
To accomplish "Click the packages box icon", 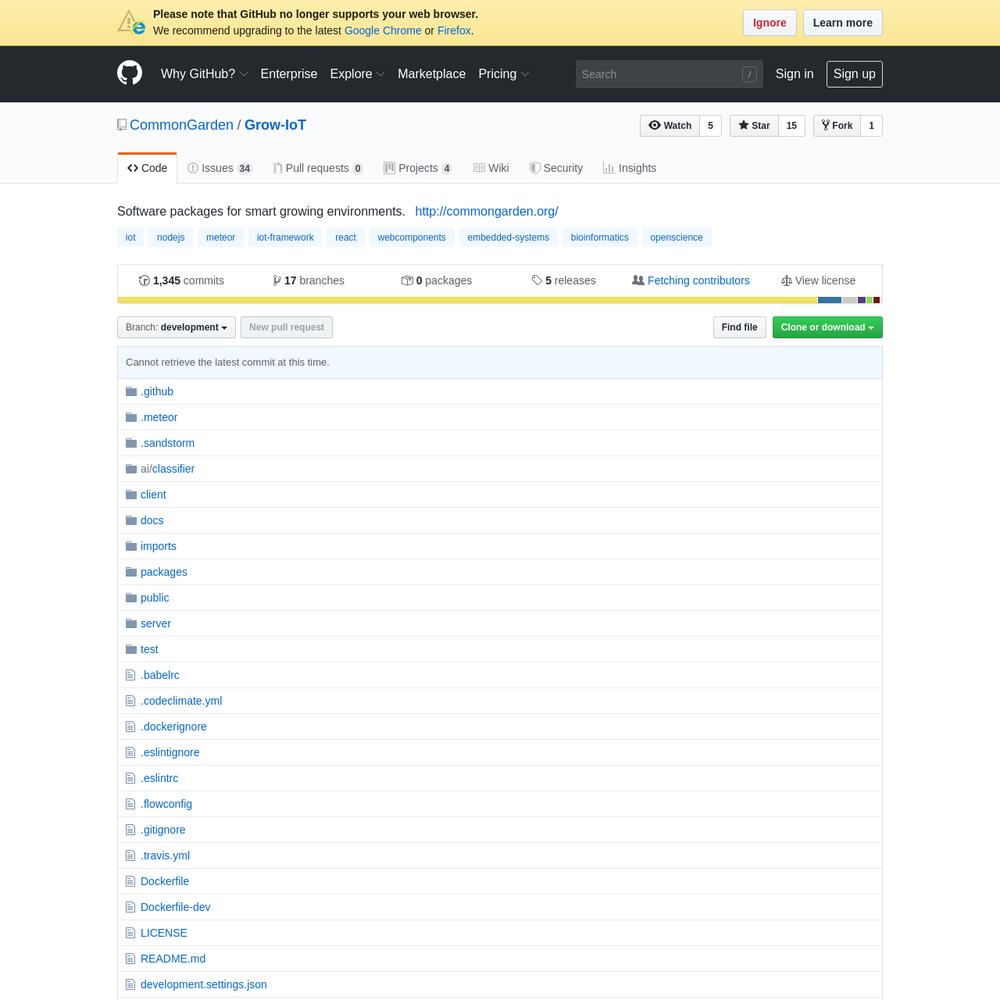I will [x=407, y=281].
